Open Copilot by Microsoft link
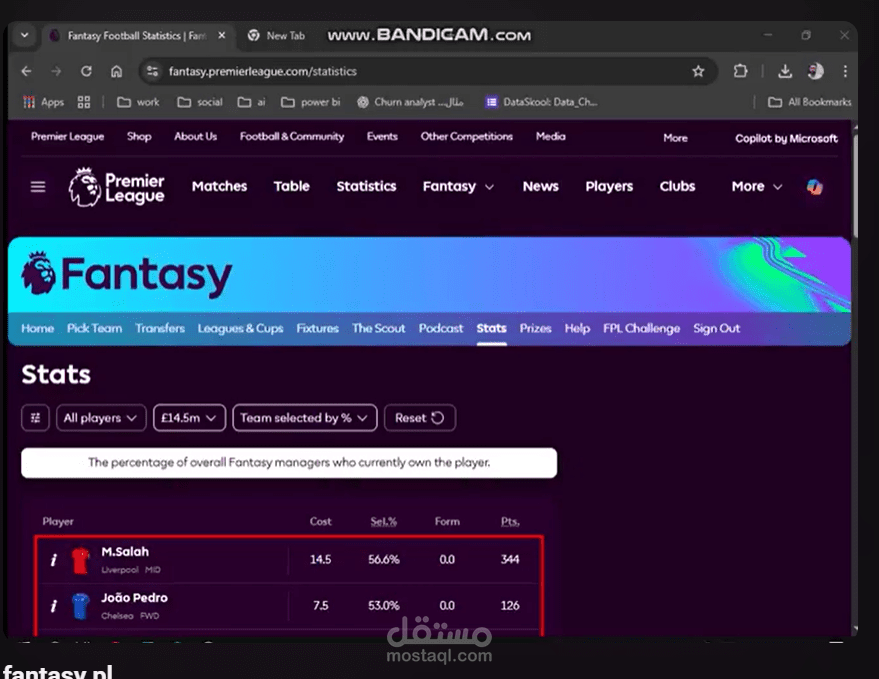The height and width of the screenshot is (679, 879). [x=787, y=138]
